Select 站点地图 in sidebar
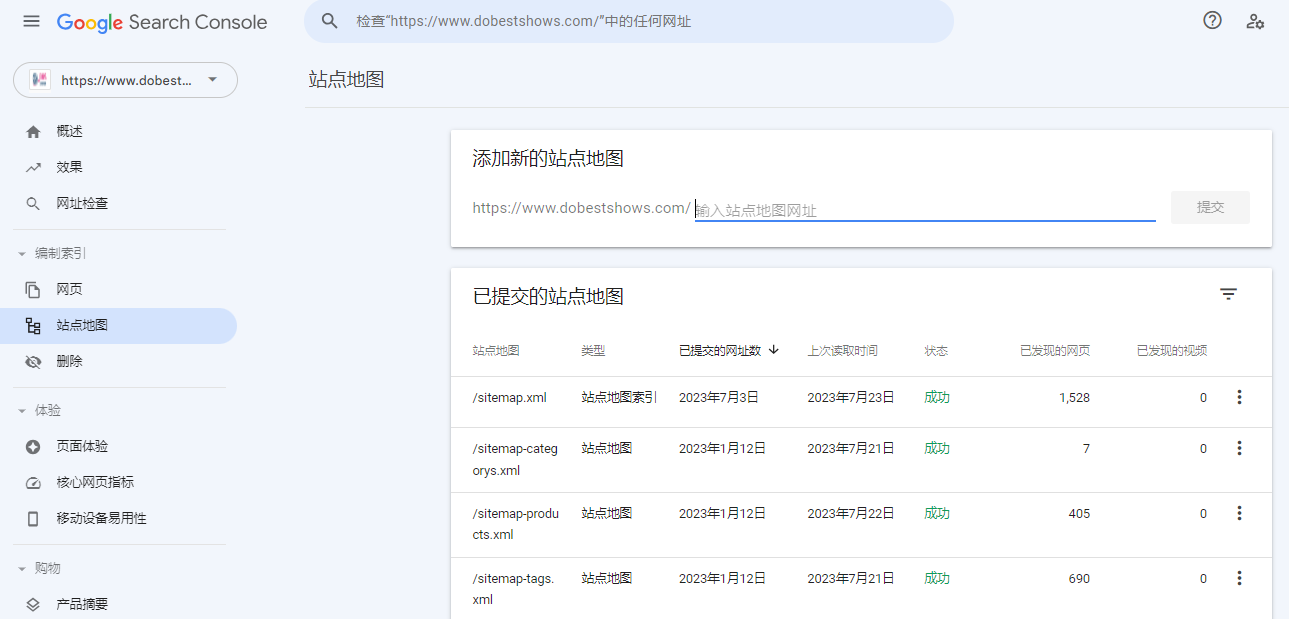Screen dimensions: 1289x619 point(118,326)
